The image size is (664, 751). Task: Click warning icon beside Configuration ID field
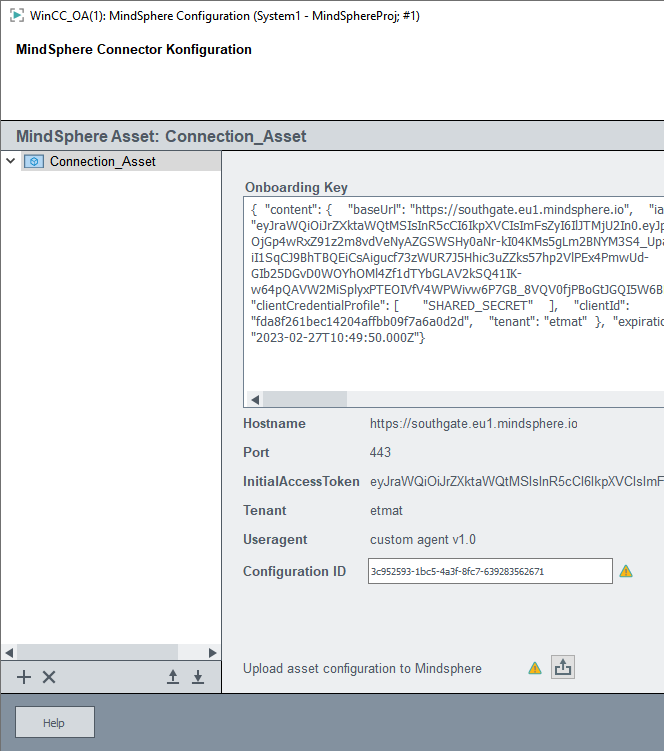[x=626, y=571]
